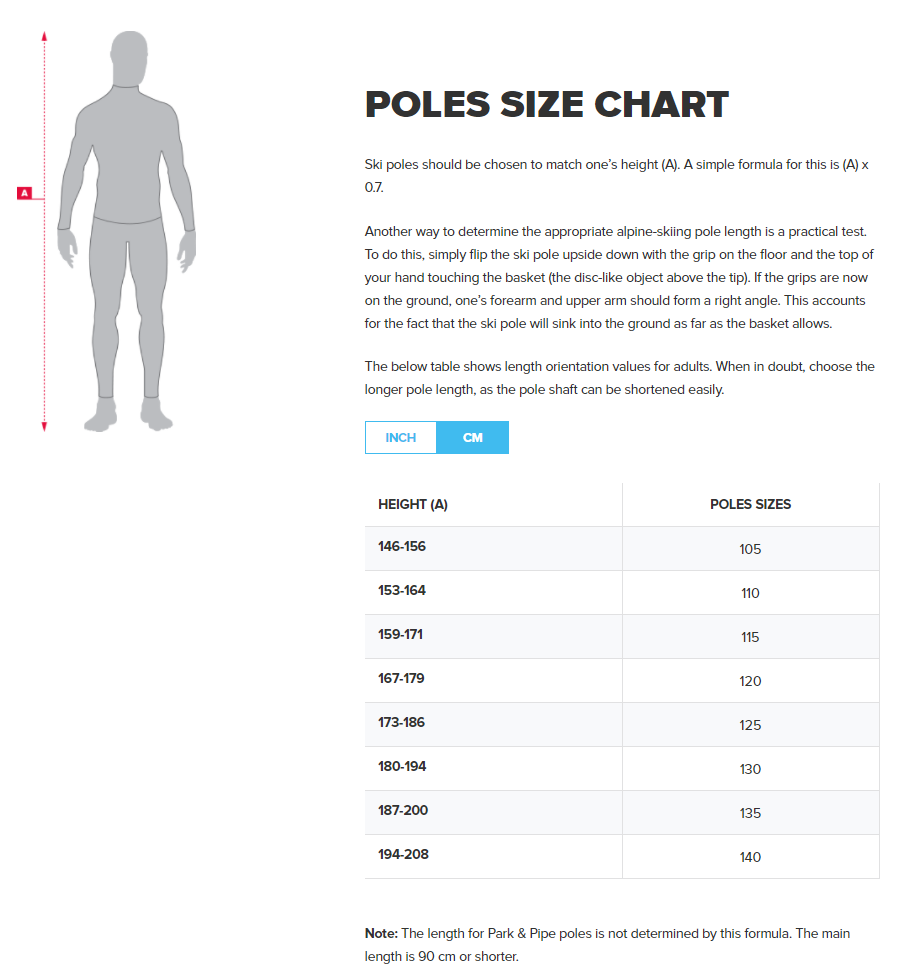Click the bold "Note:" label text
Image resolution: width=897 pixels, height=979 pixels.
tap(381, 933)
